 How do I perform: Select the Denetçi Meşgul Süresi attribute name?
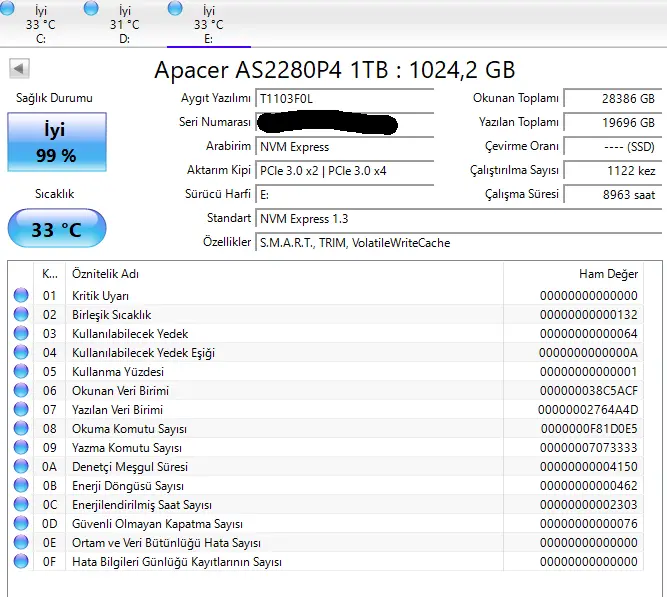point(130,467)
